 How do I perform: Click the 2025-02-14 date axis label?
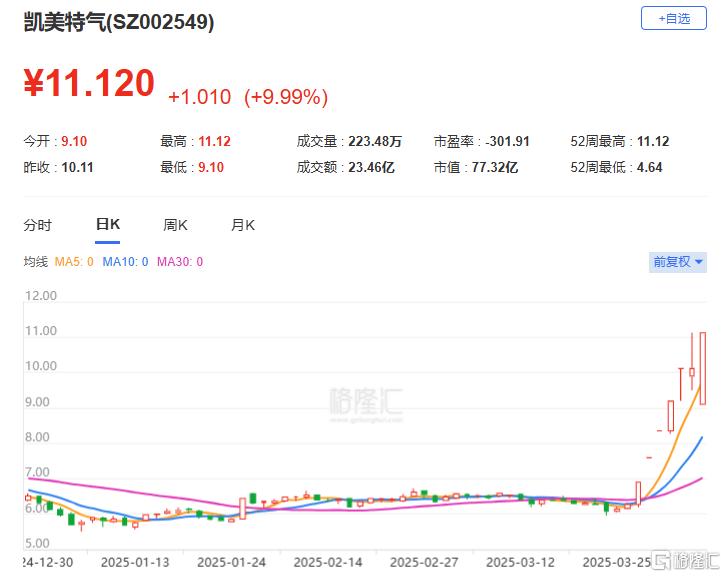click(x=328, y=563)
